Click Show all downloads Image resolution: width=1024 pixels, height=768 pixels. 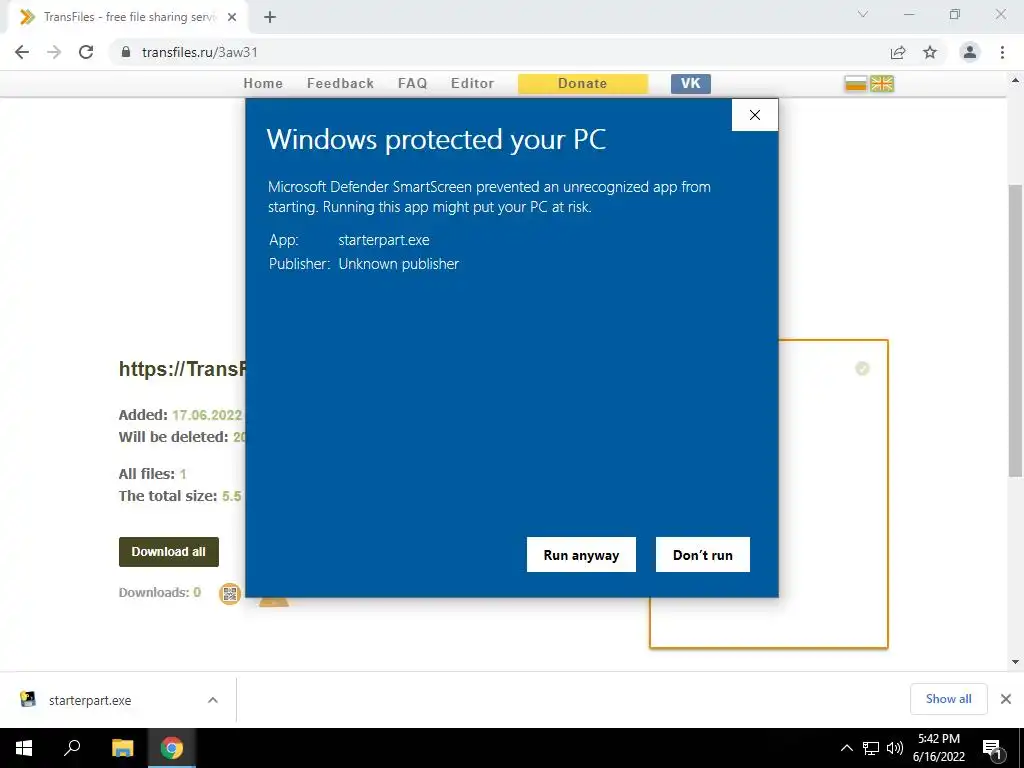coord(948,699)
